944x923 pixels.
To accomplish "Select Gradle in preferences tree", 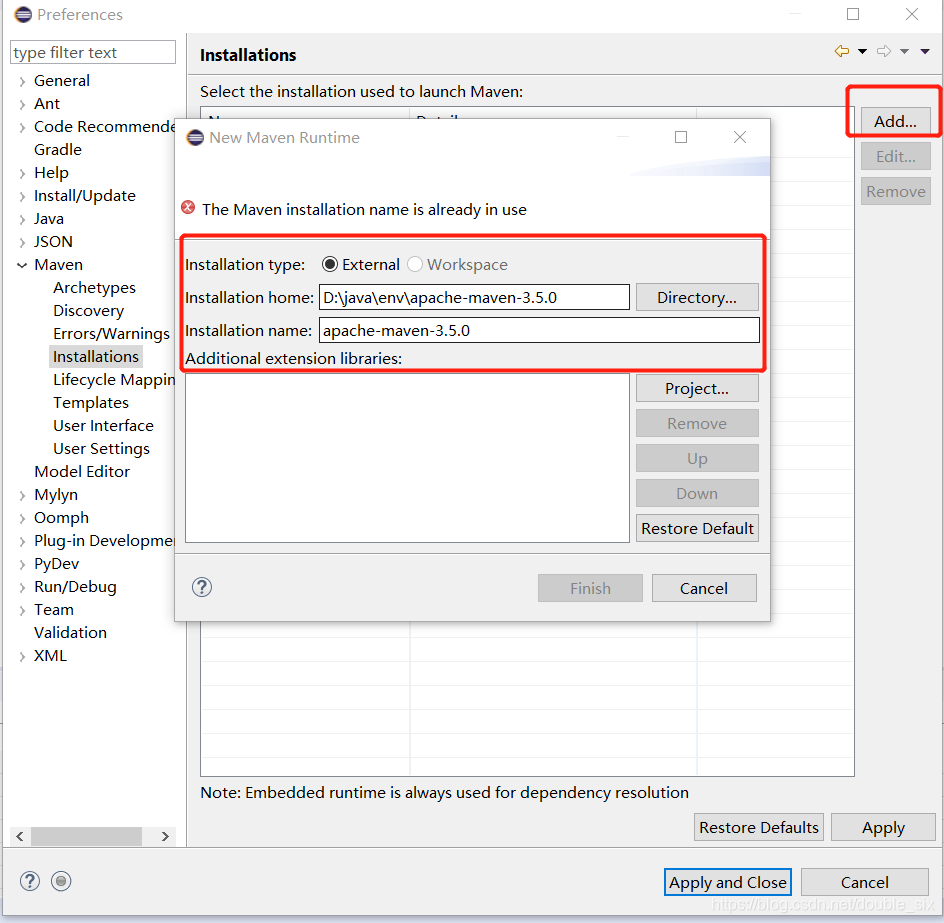I will [x=58, y=149].
